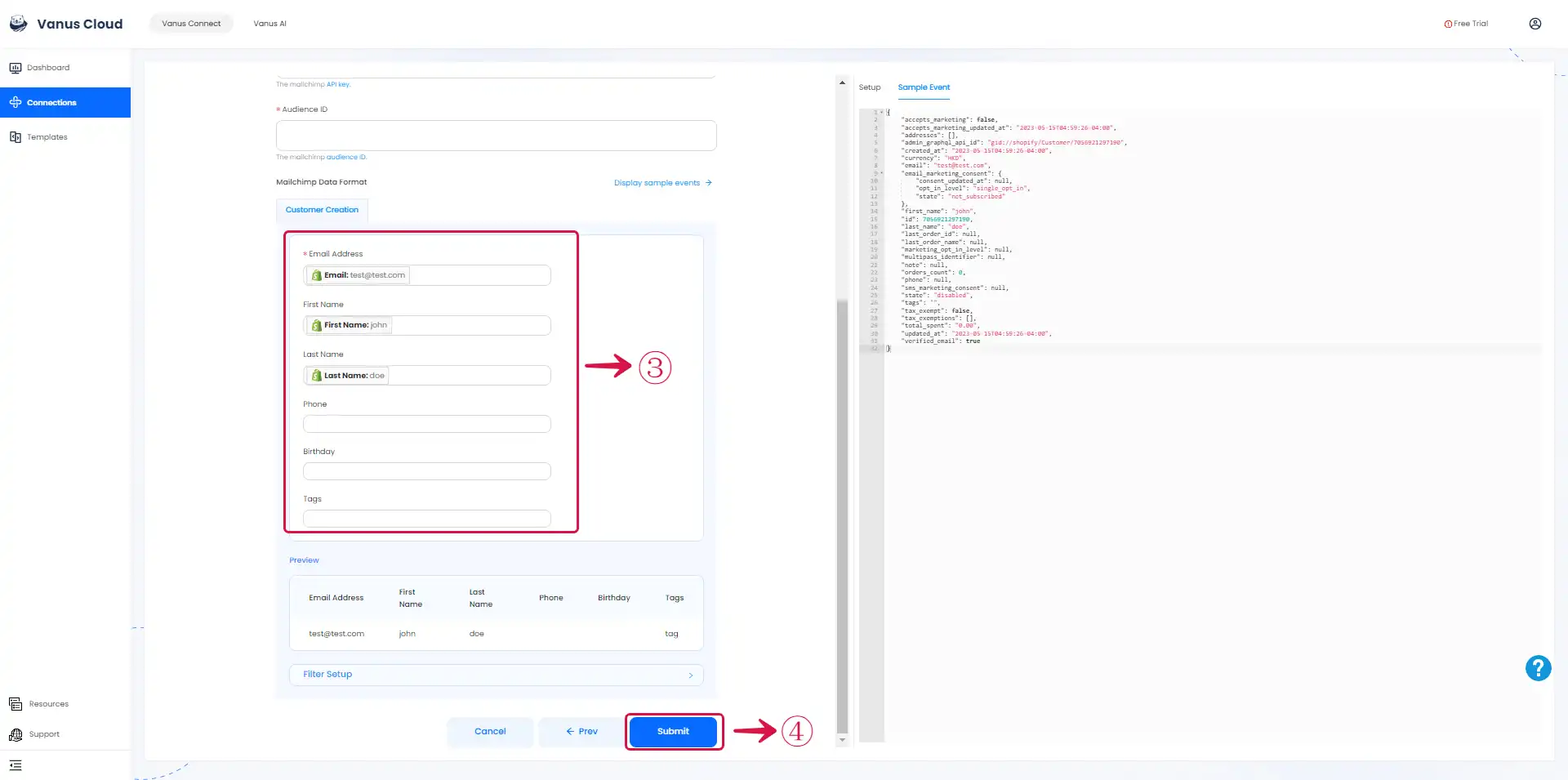Select the Customer Creation tab
Screen dimensions: 1568x780
pyautogui.click(x=322, y=210)
